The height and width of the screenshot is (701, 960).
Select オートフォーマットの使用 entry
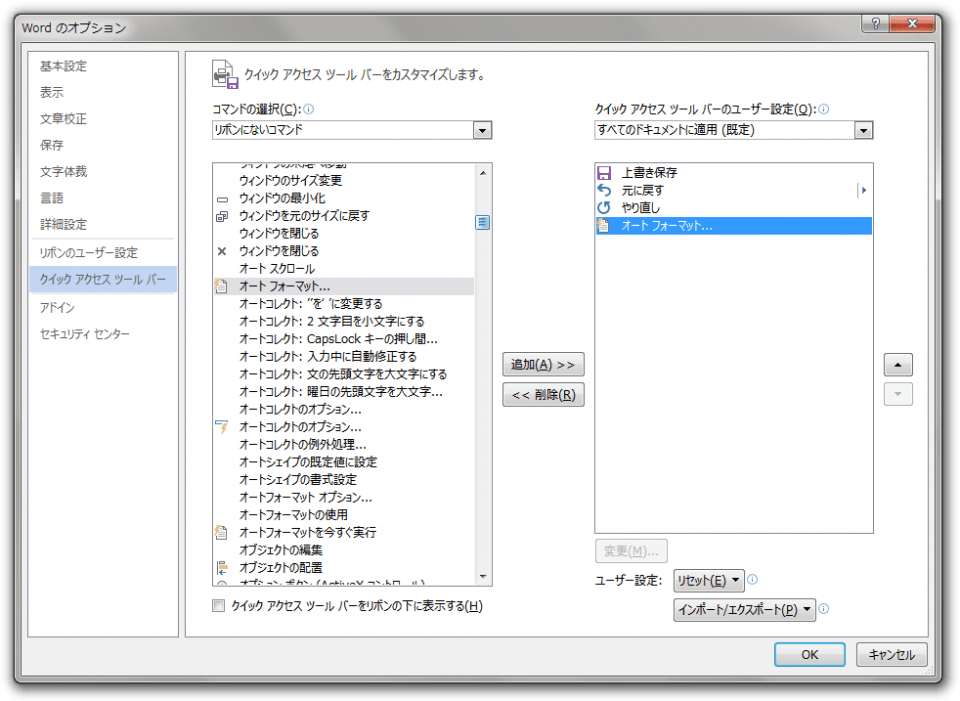[343, 515]
